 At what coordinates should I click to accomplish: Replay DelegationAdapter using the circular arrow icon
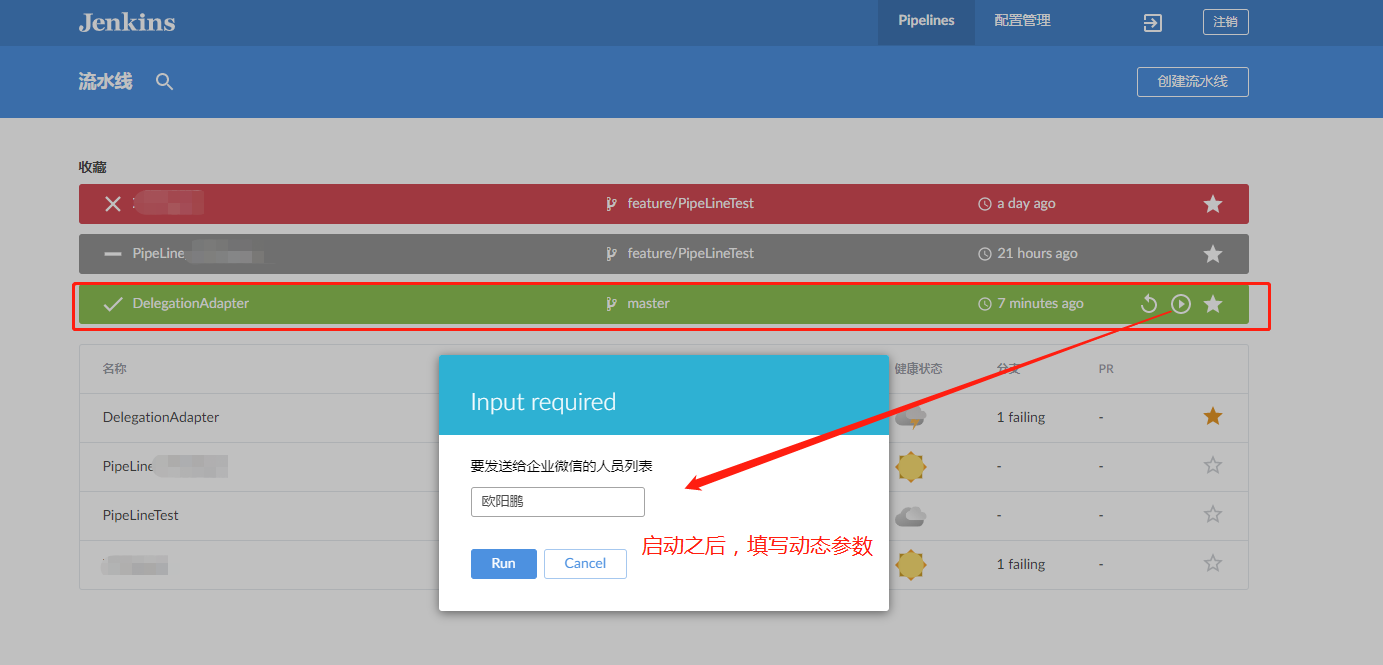click(1148, 303)
